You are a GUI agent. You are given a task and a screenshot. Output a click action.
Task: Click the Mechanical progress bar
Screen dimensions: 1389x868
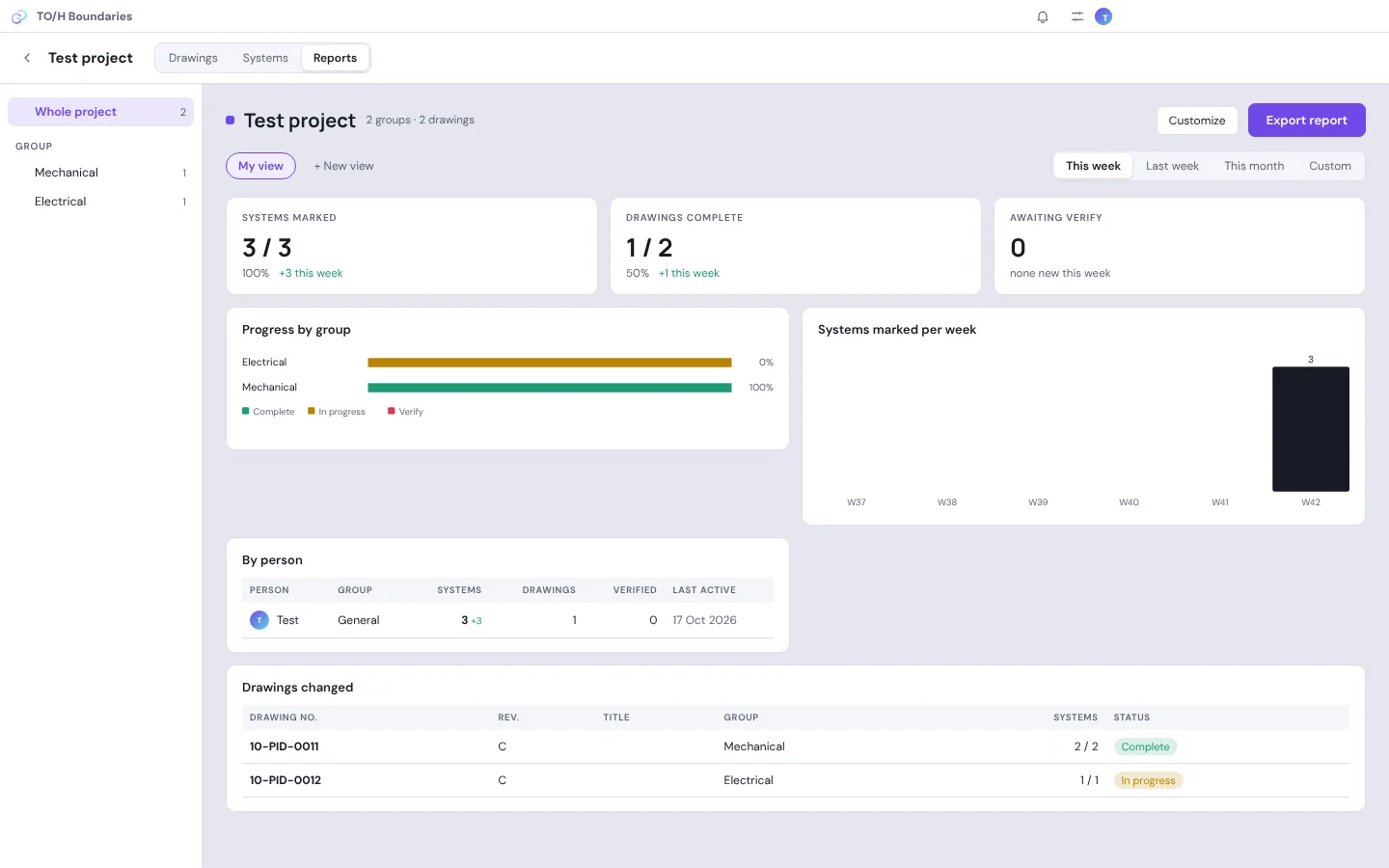[550, 388]
